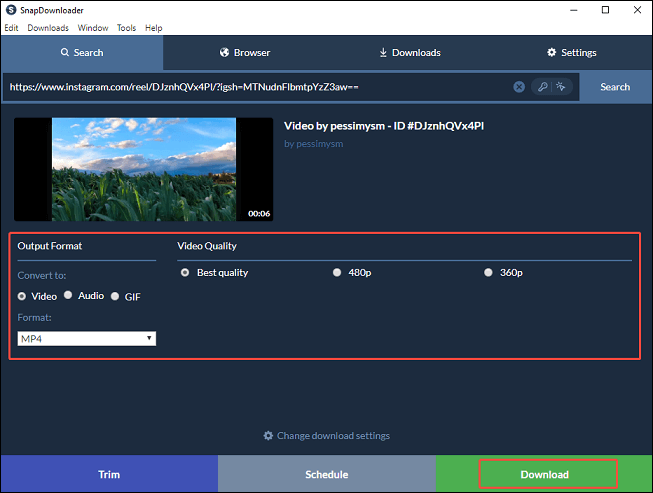Clear the URL with the X icon
Image resolution: width=653 pixels, height=493 pixels.
[519, 87]
